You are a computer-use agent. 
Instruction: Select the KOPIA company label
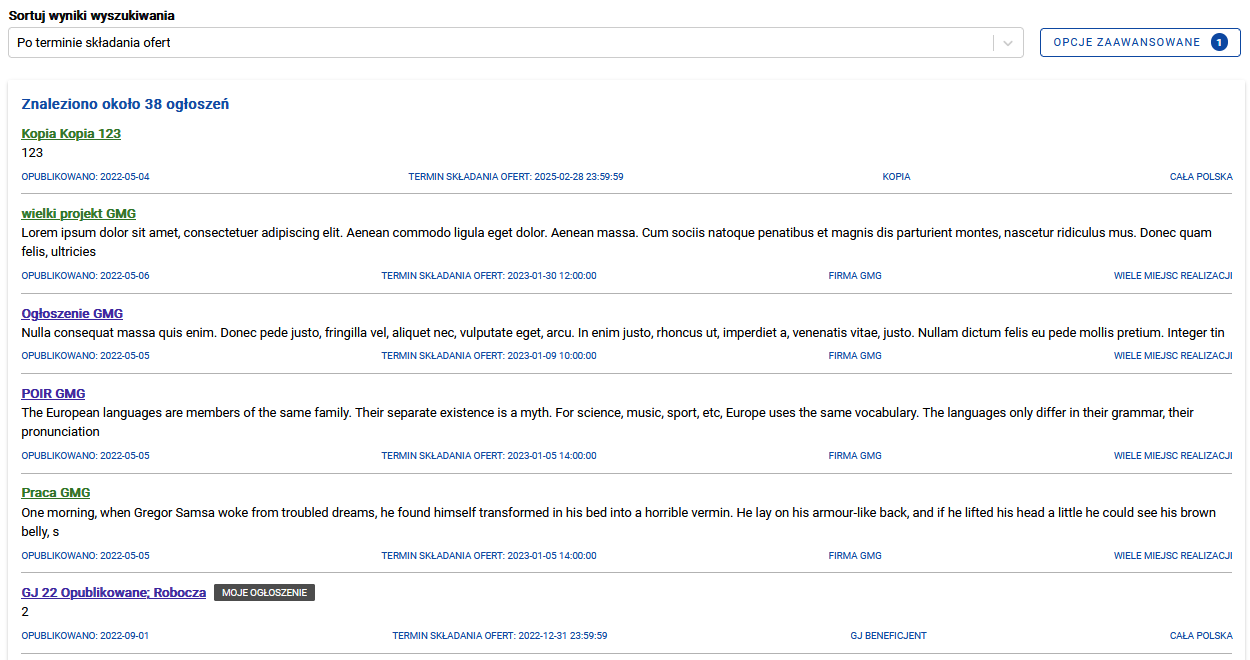click(x=896, y=177)
